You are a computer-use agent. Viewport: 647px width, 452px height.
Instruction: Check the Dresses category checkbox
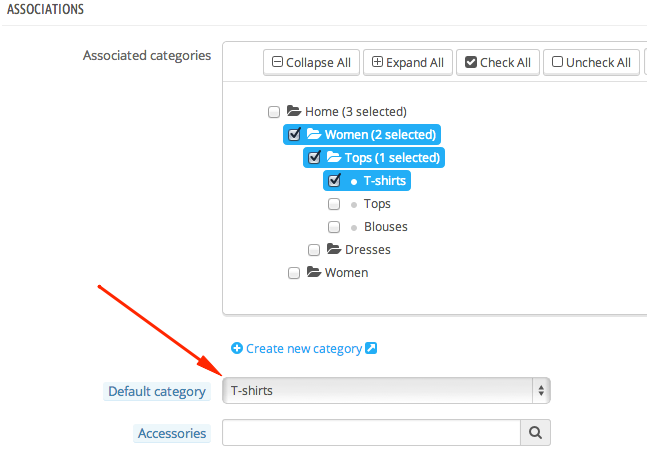point(314,249)
